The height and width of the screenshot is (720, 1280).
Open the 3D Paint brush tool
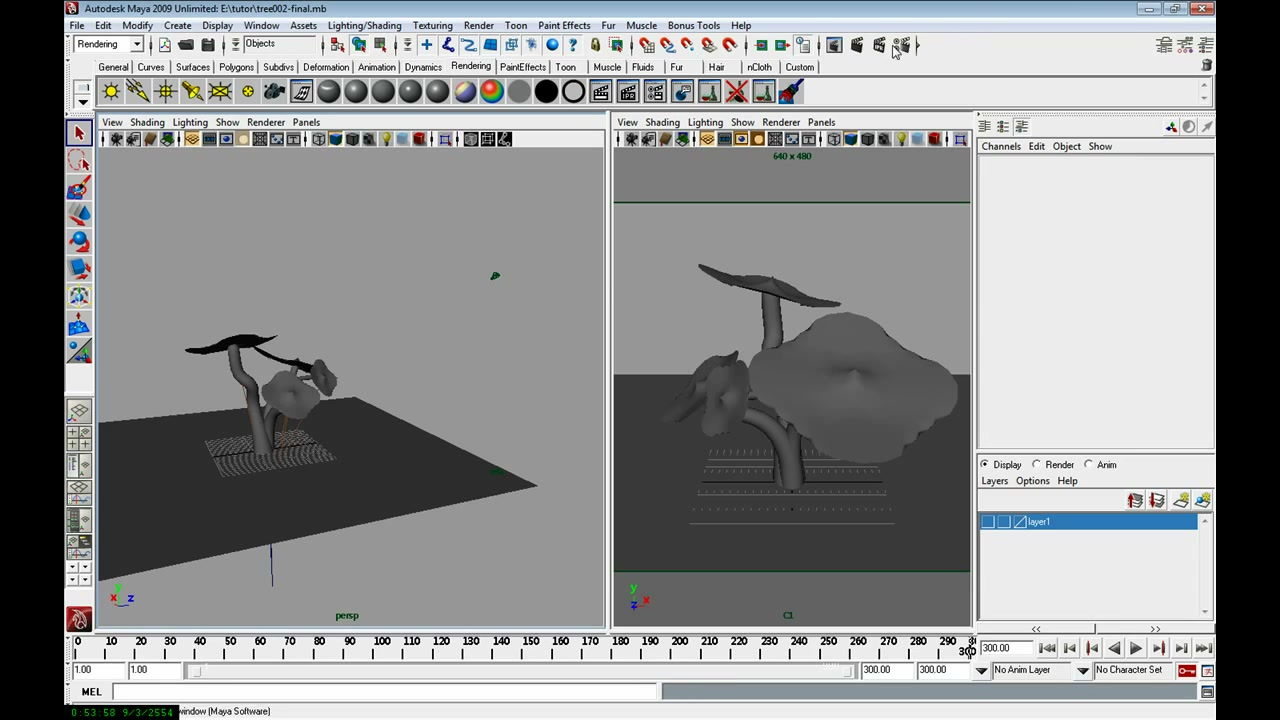tap(791, 92)
